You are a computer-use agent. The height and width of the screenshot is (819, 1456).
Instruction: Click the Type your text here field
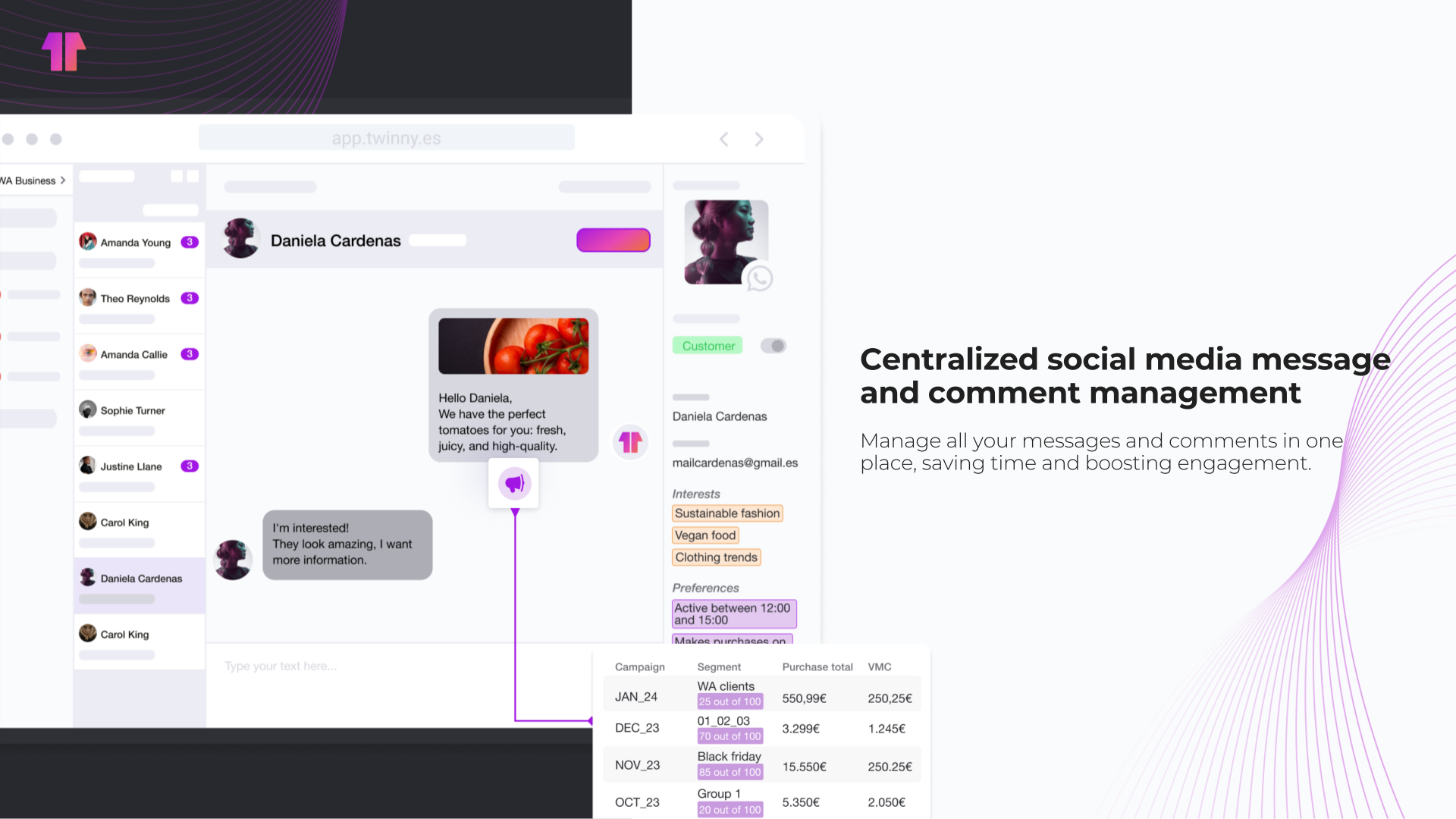coord(281,666)
